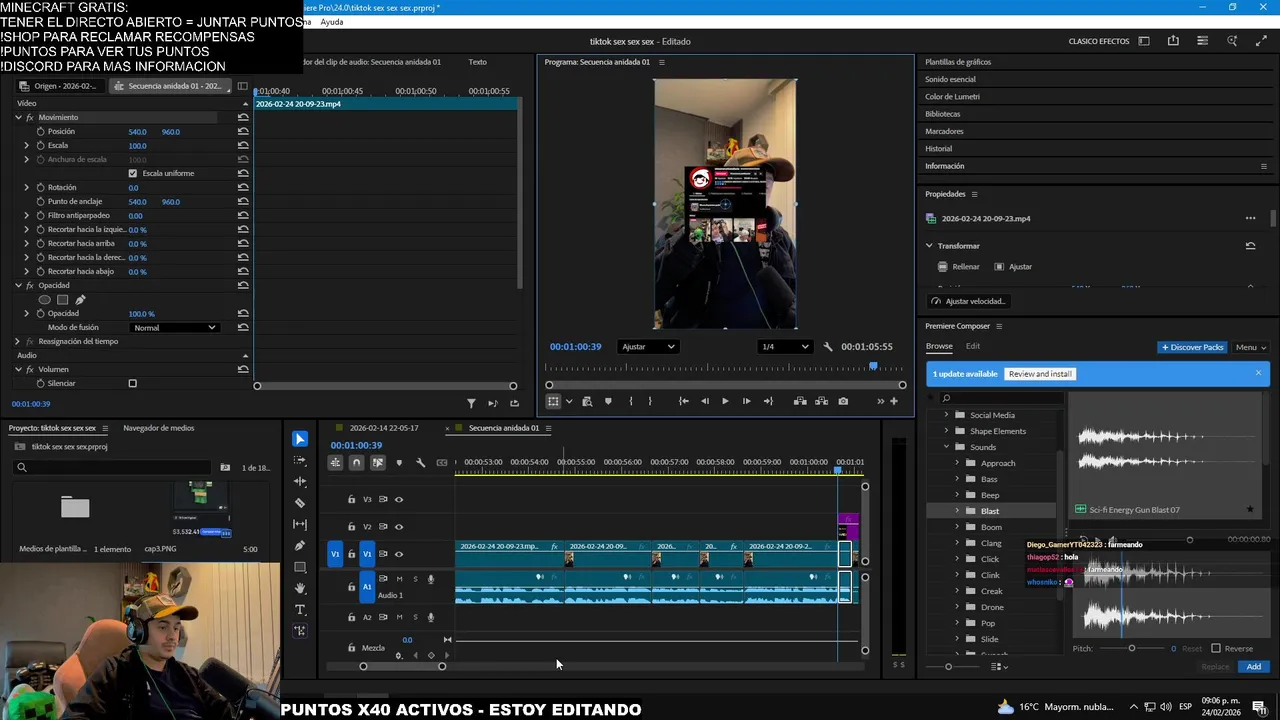
Task: Open Ajustar zoom level dropdown
Action: 648,347
